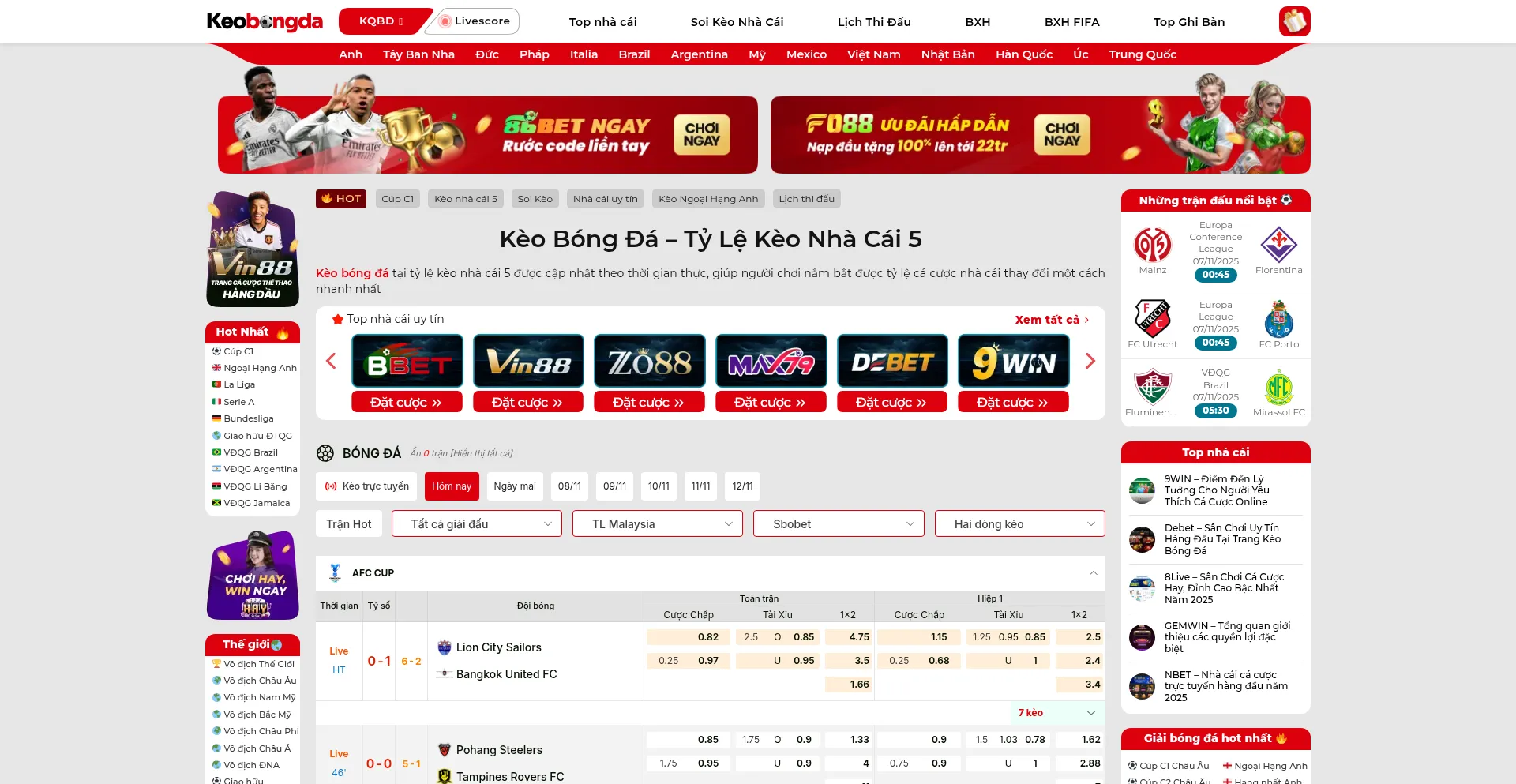Open the TL Malaysia odds format dropdown
Screen dimensions: 1516x784
click(658, 523)
